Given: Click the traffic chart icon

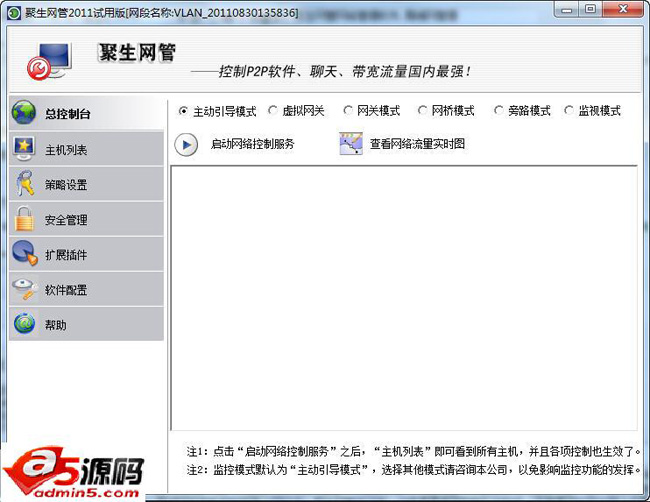Looking at the screenshot, I should click(x=351, y=144).
